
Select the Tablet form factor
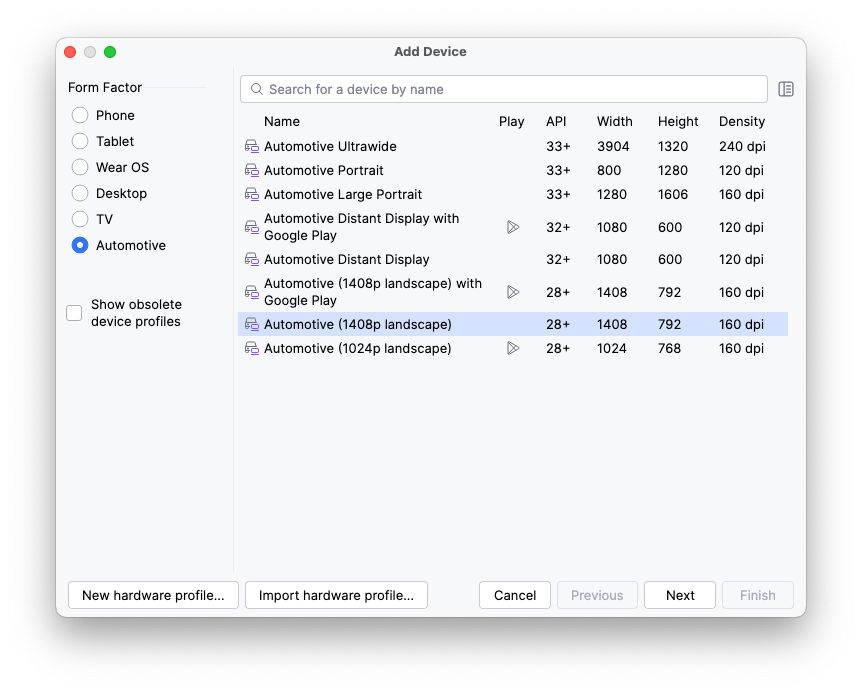80,141
